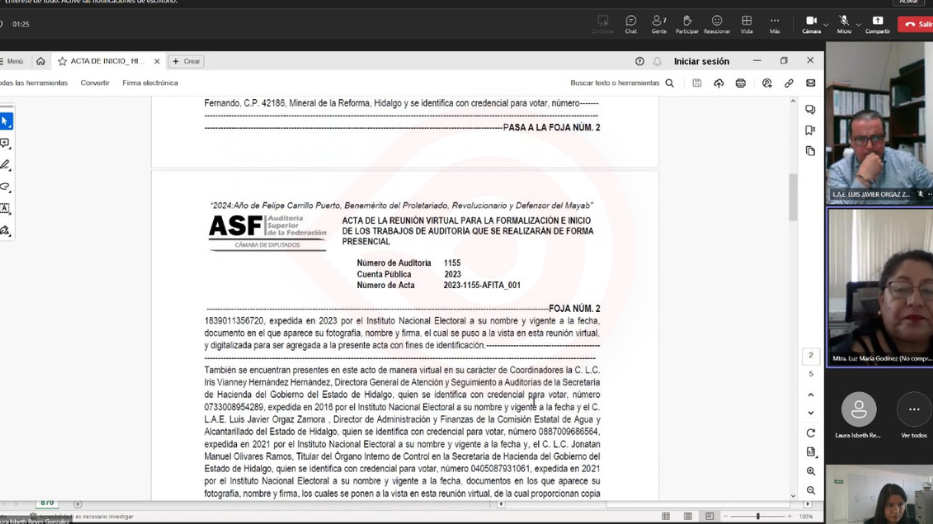
Task: Click the magnifier zoom-in icon in right sidebar
Action: click(811, 471)
